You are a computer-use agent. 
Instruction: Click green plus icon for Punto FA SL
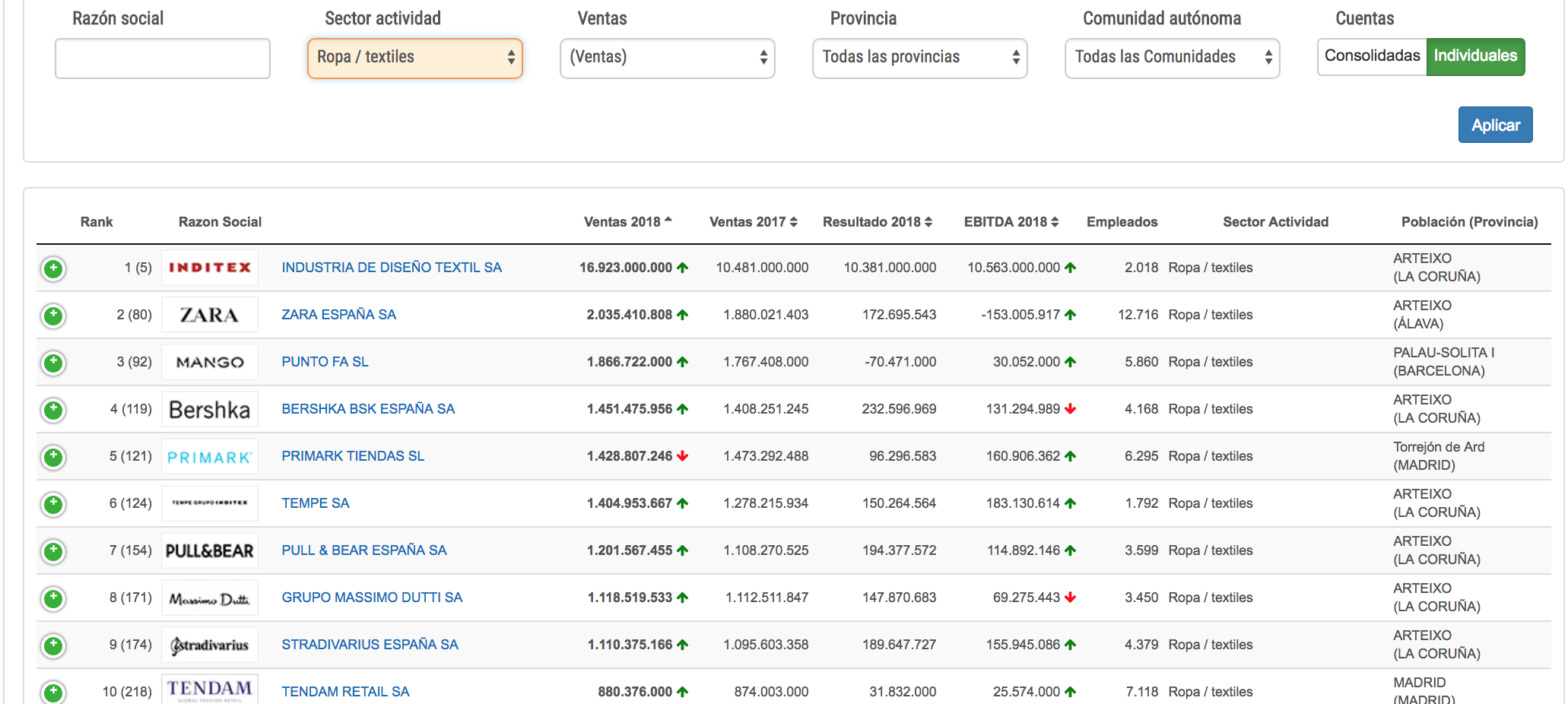tap(53, 363)
